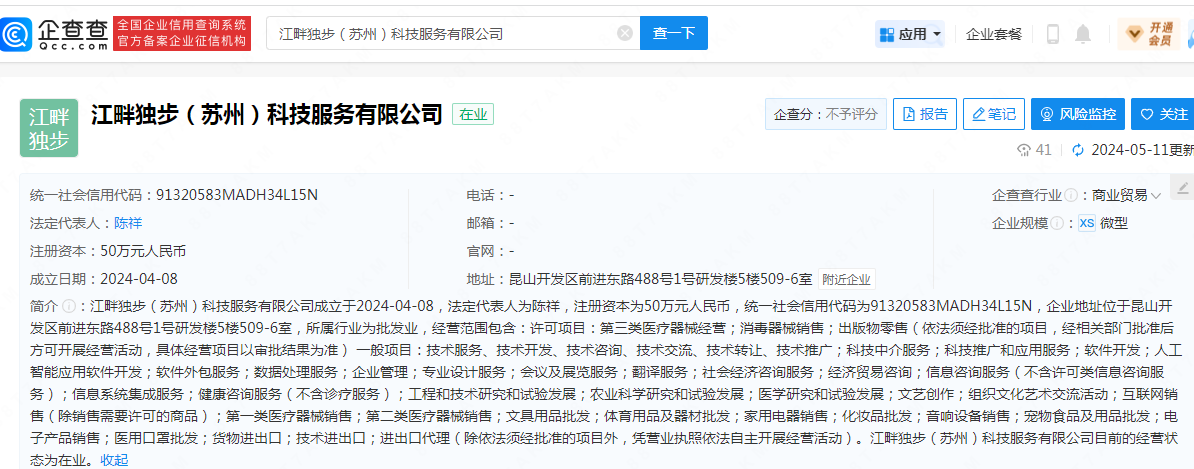Click the 成立日期 value 2024-04-08
1194x469 pixels.
[x=139, y=279]
